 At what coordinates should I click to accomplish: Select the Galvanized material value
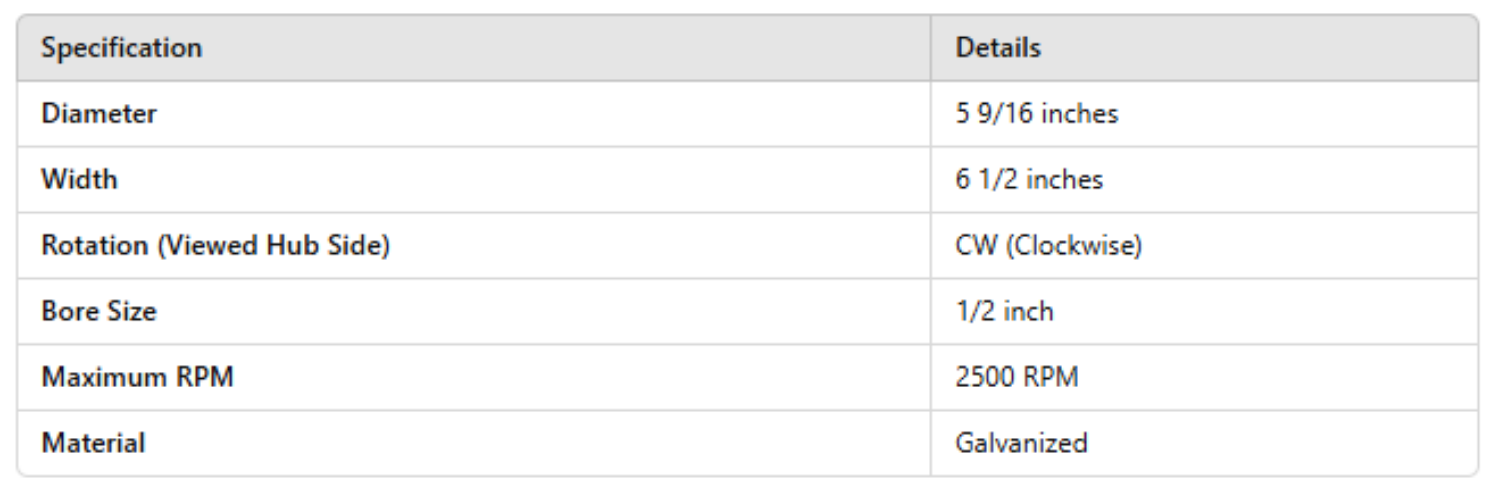tap(1022, 443)
